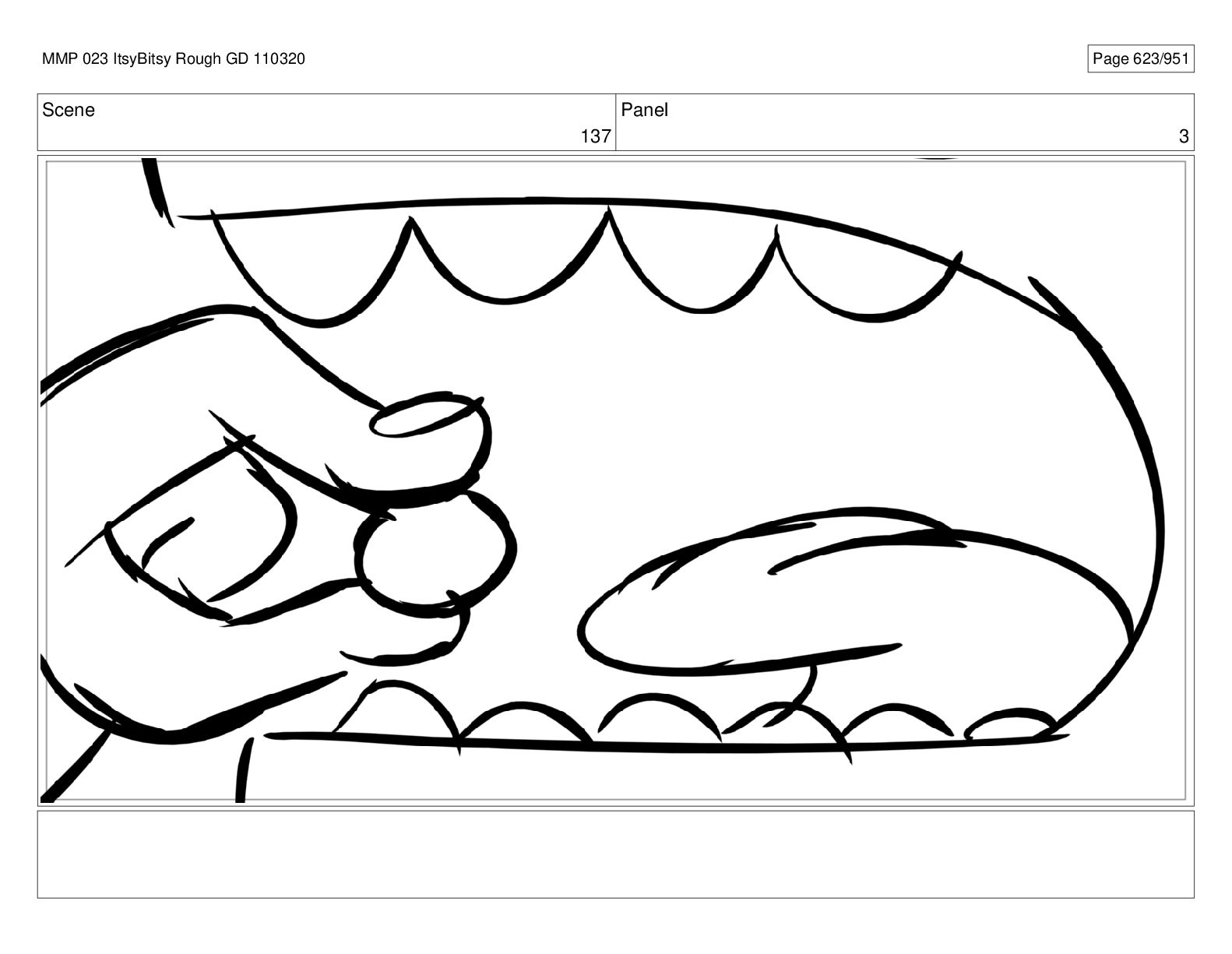This screenshot has height=954, width=1232.
Task: Click the 'Panel' label
Action: (x=645, y=111)
